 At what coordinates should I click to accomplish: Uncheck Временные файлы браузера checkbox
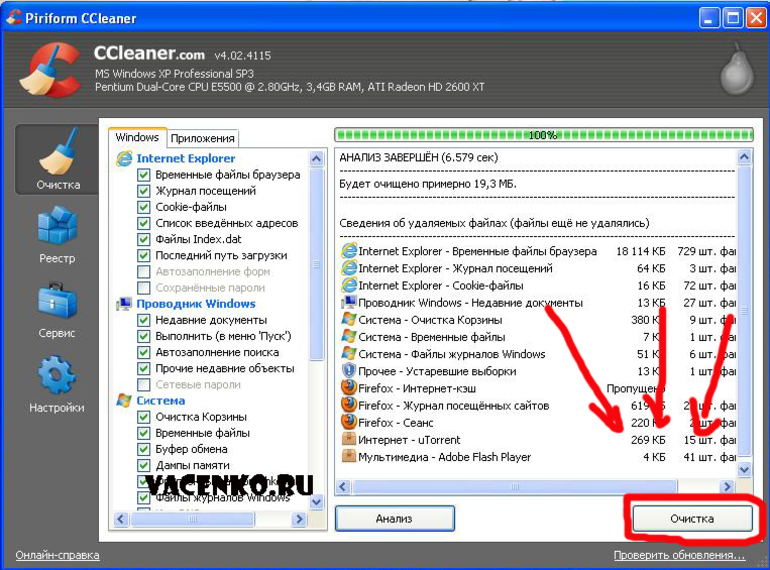click(x=143, y=175)
